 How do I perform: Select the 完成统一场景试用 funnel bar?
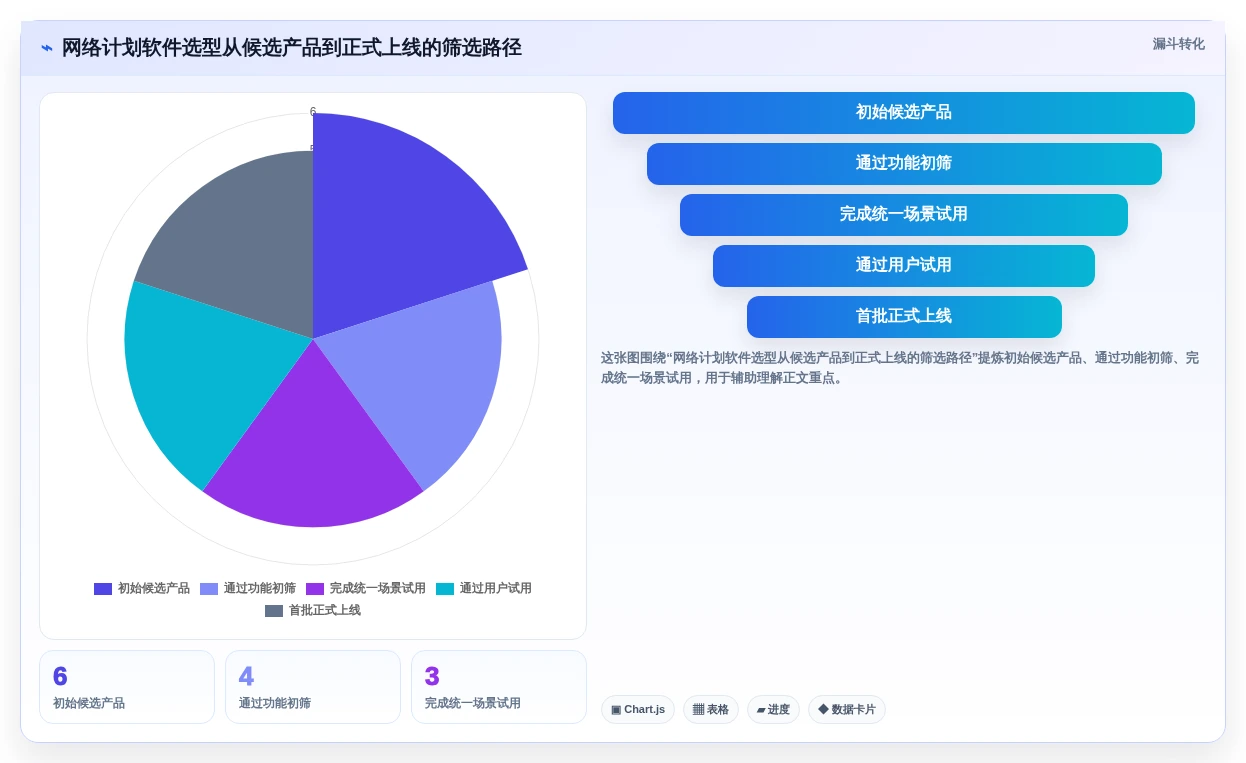904,215
